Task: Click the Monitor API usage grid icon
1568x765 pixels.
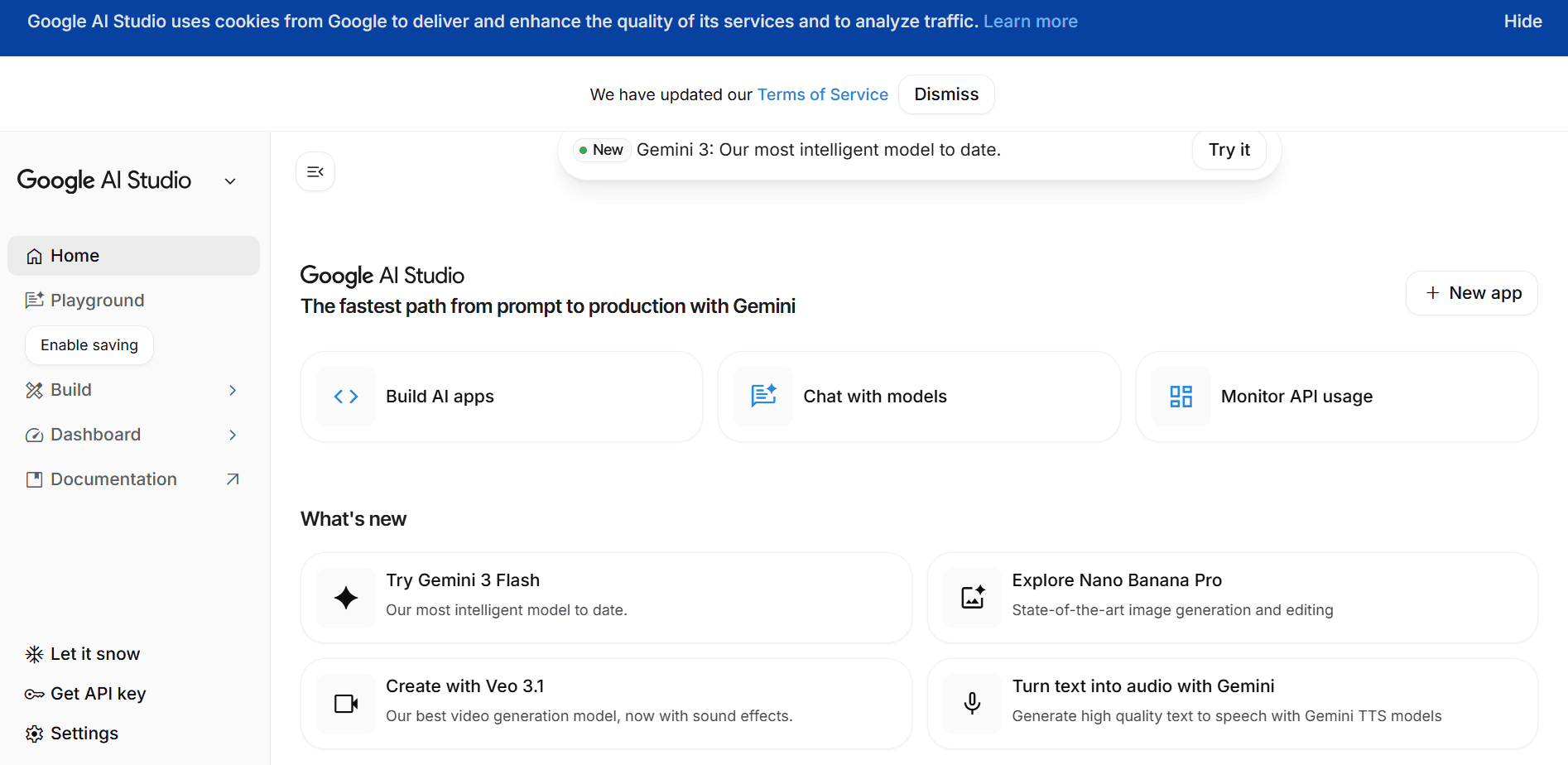Action: (1181, 397)
